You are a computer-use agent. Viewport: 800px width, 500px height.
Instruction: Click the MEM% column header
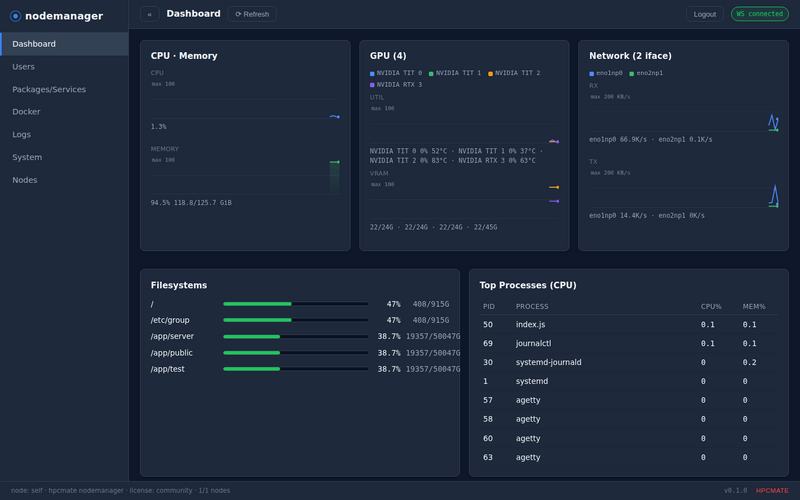click(x=754, y=307)
